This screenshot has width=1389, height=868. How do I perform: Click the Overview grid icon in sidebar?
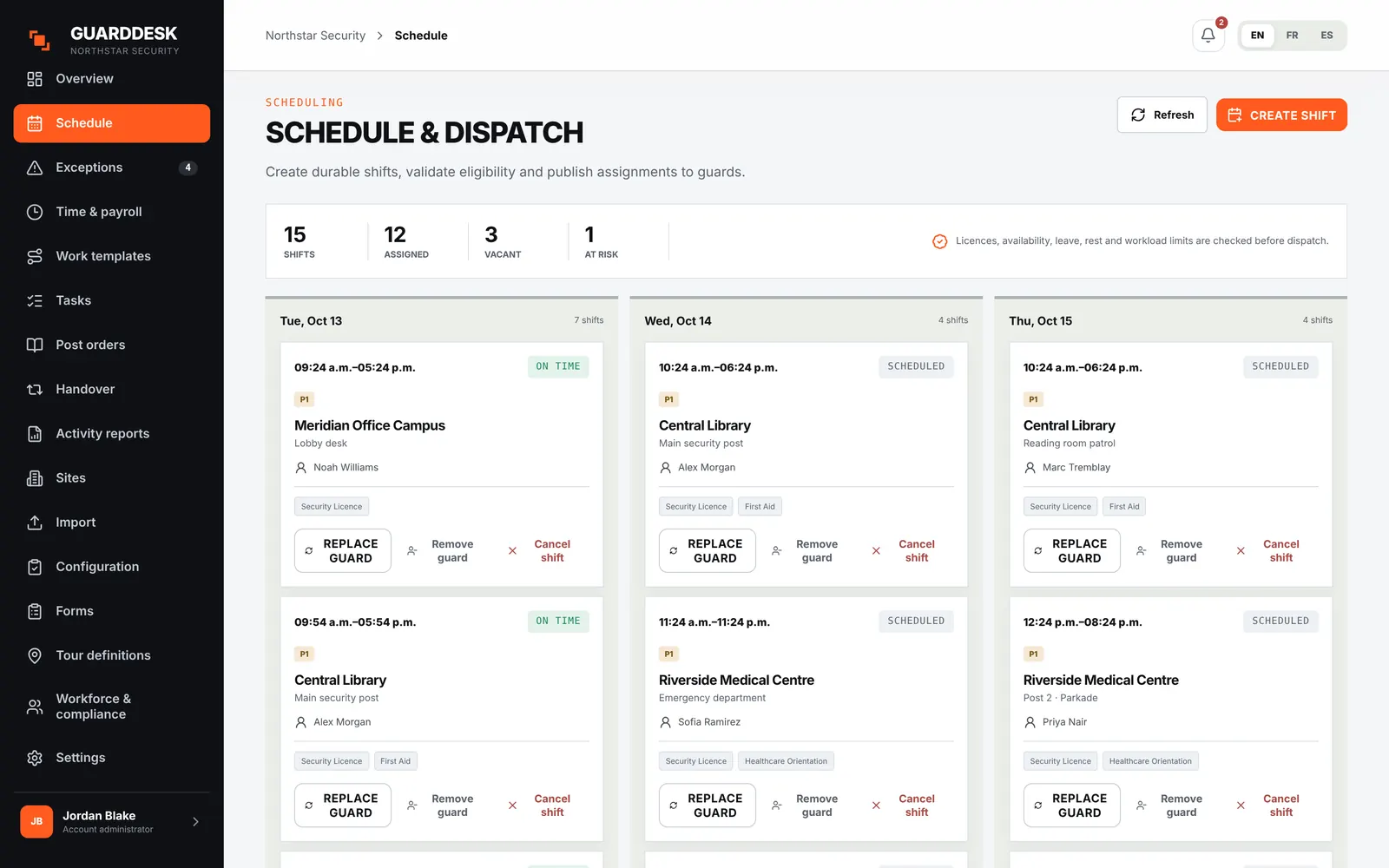tap(35, 79)
